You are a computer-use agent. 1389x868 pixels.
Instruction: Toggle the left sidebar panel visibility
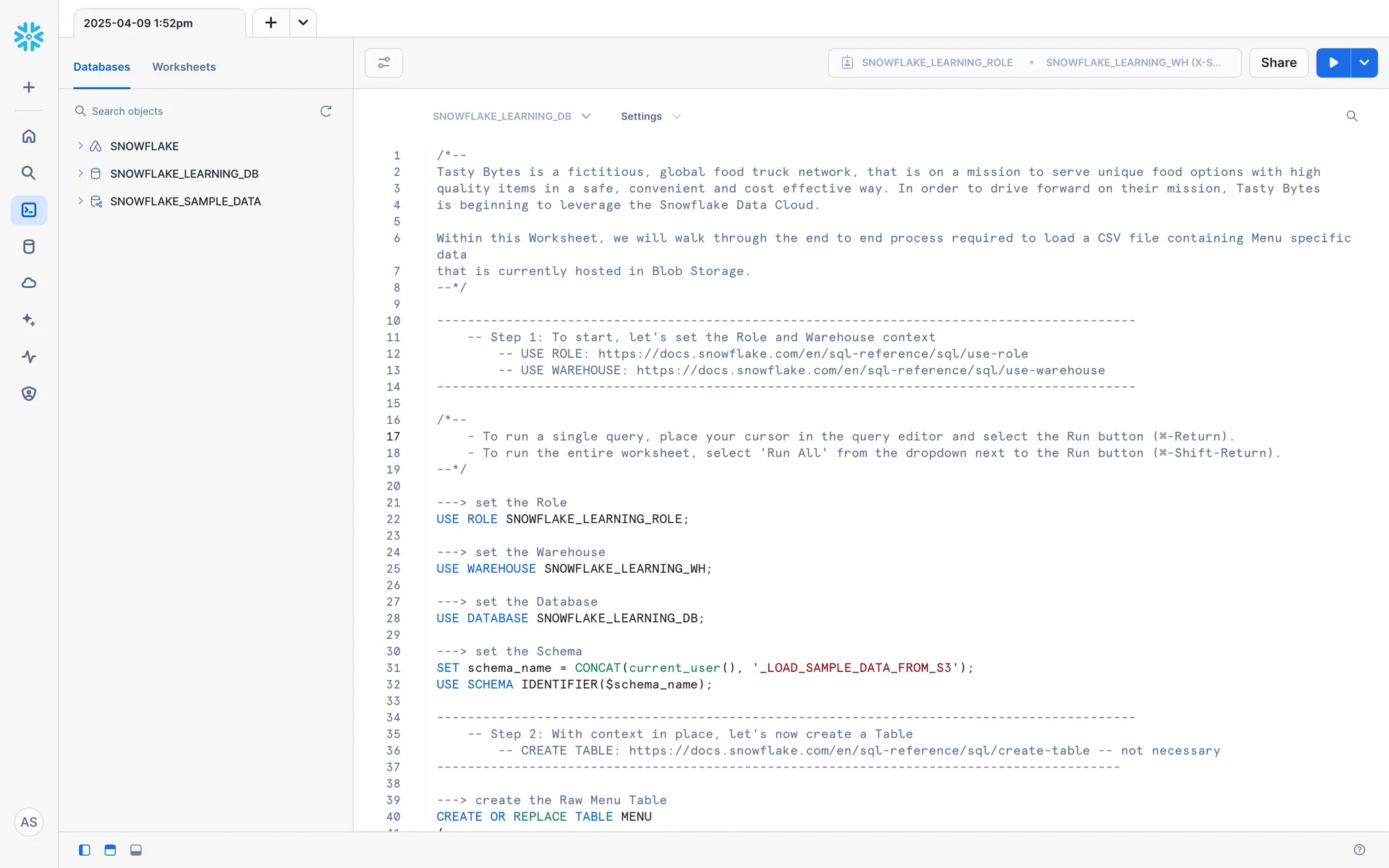tap(85, 850)
